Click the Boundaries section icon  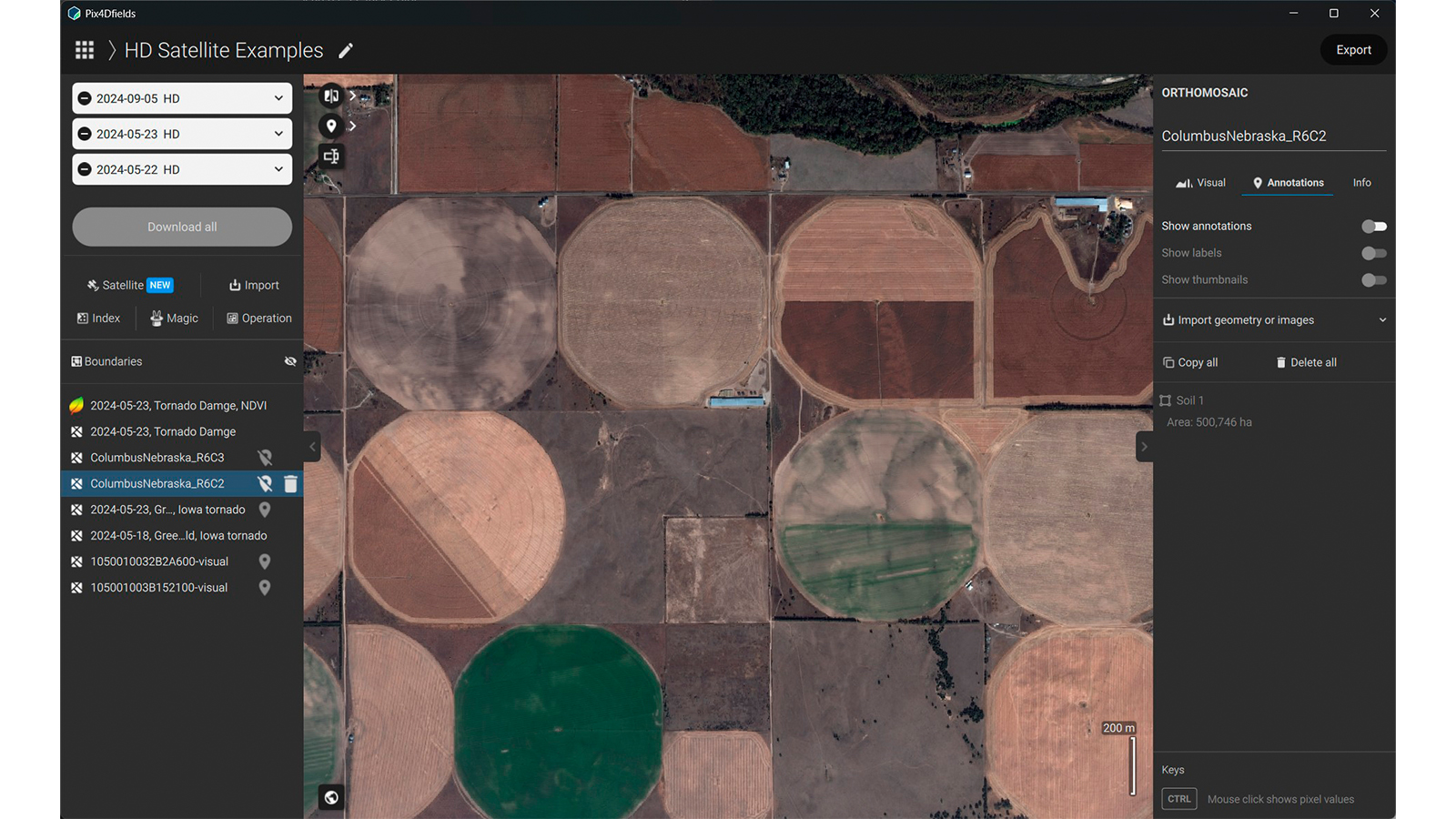[76, 361]
